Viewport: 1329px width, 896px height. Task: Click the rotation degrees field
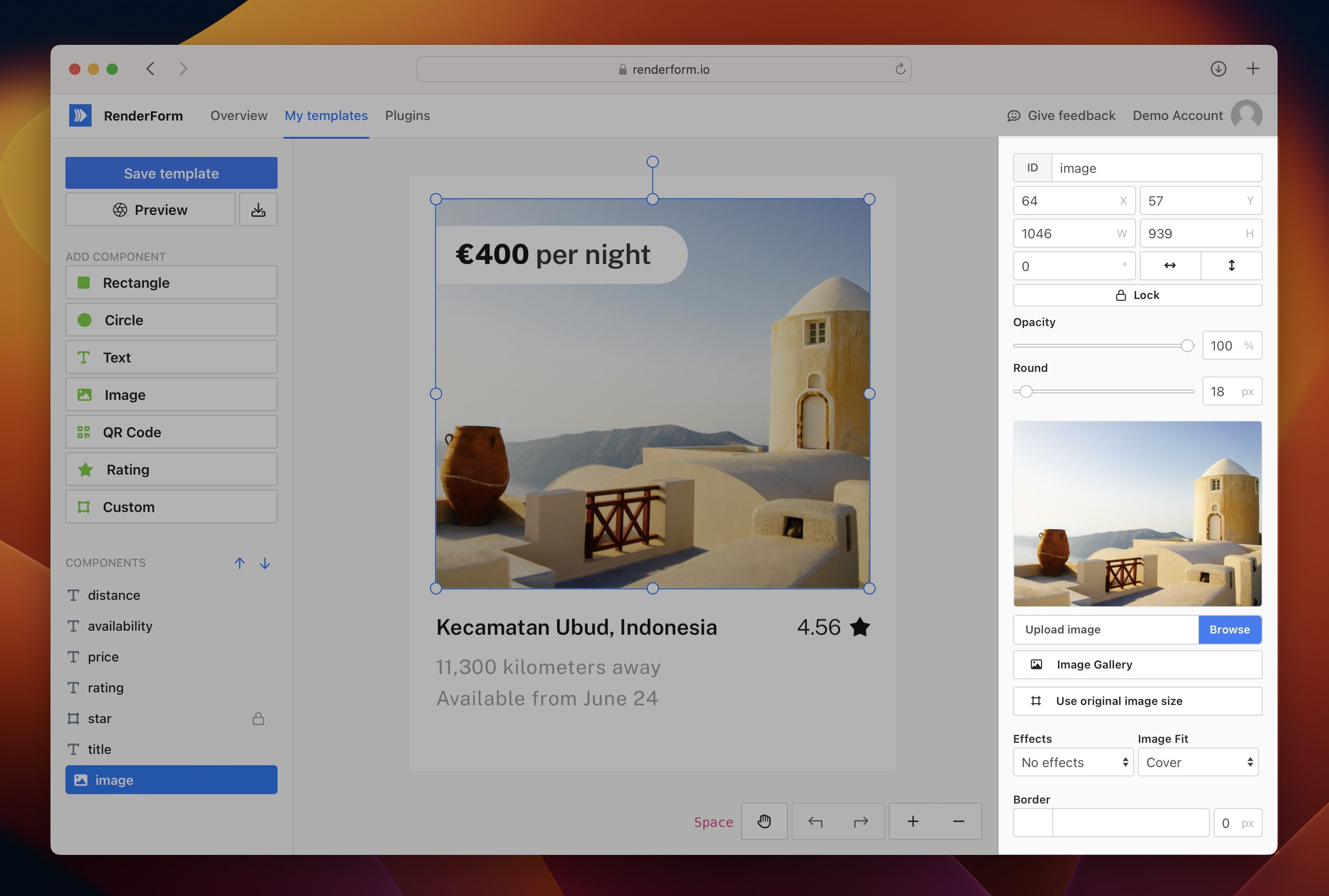[1074, 266]
